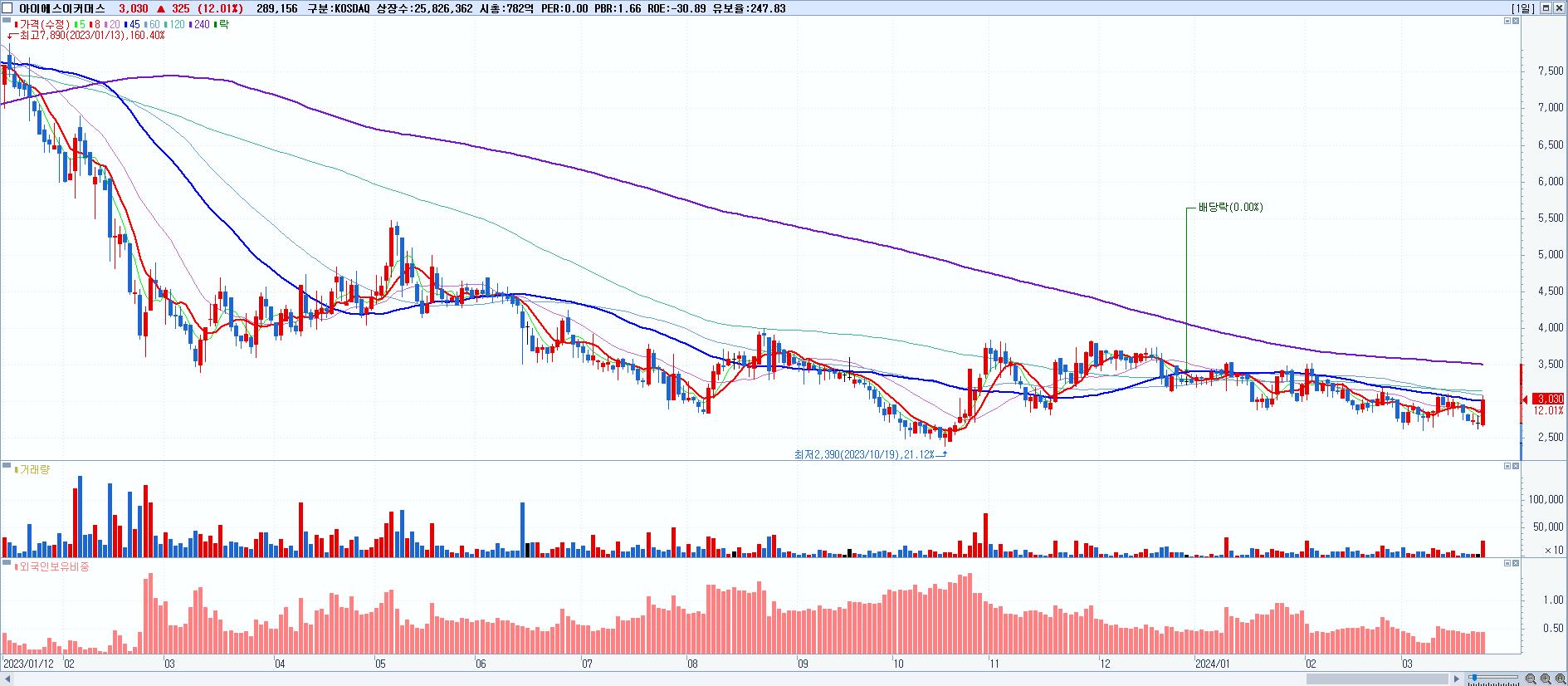1568x686 pixels.
Task: Tick the checkbox beside 아이에스이커머스
Action: coord(8,8)
